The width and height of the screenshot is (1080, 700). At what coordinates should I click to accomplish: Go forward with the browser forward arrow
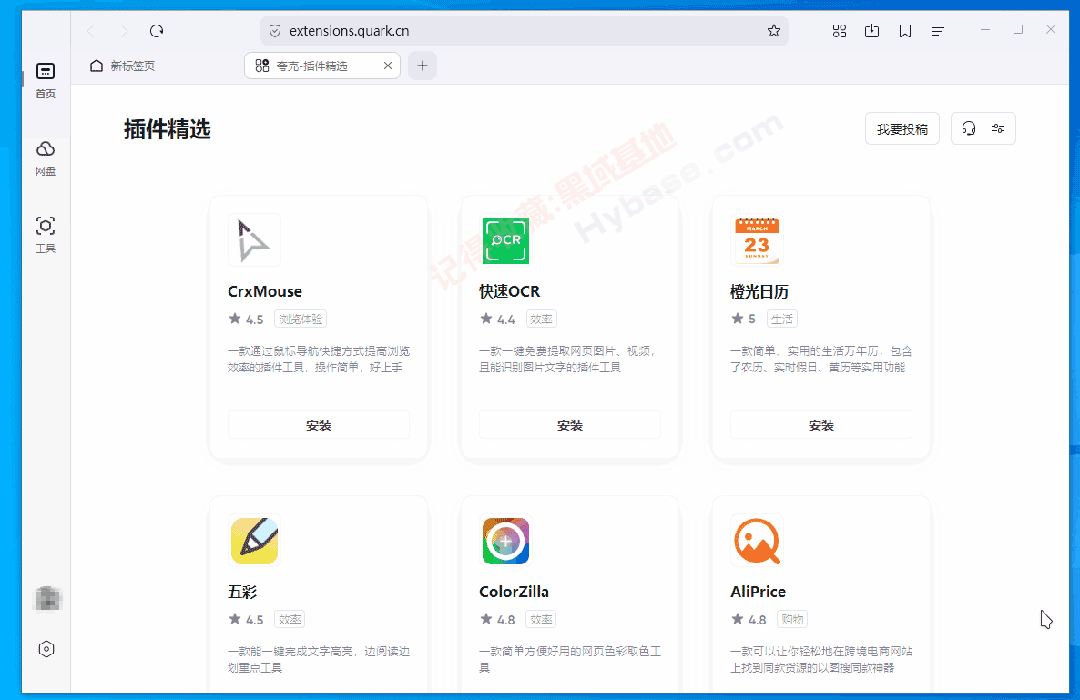(x=124, y=31)
